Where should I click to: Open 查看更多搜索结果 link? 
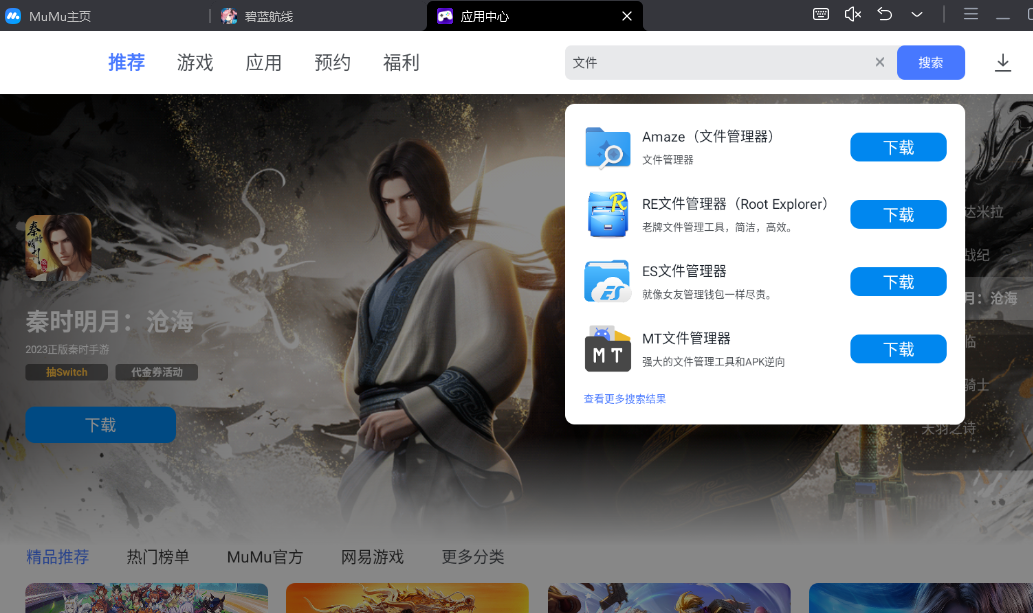[625, 399]
